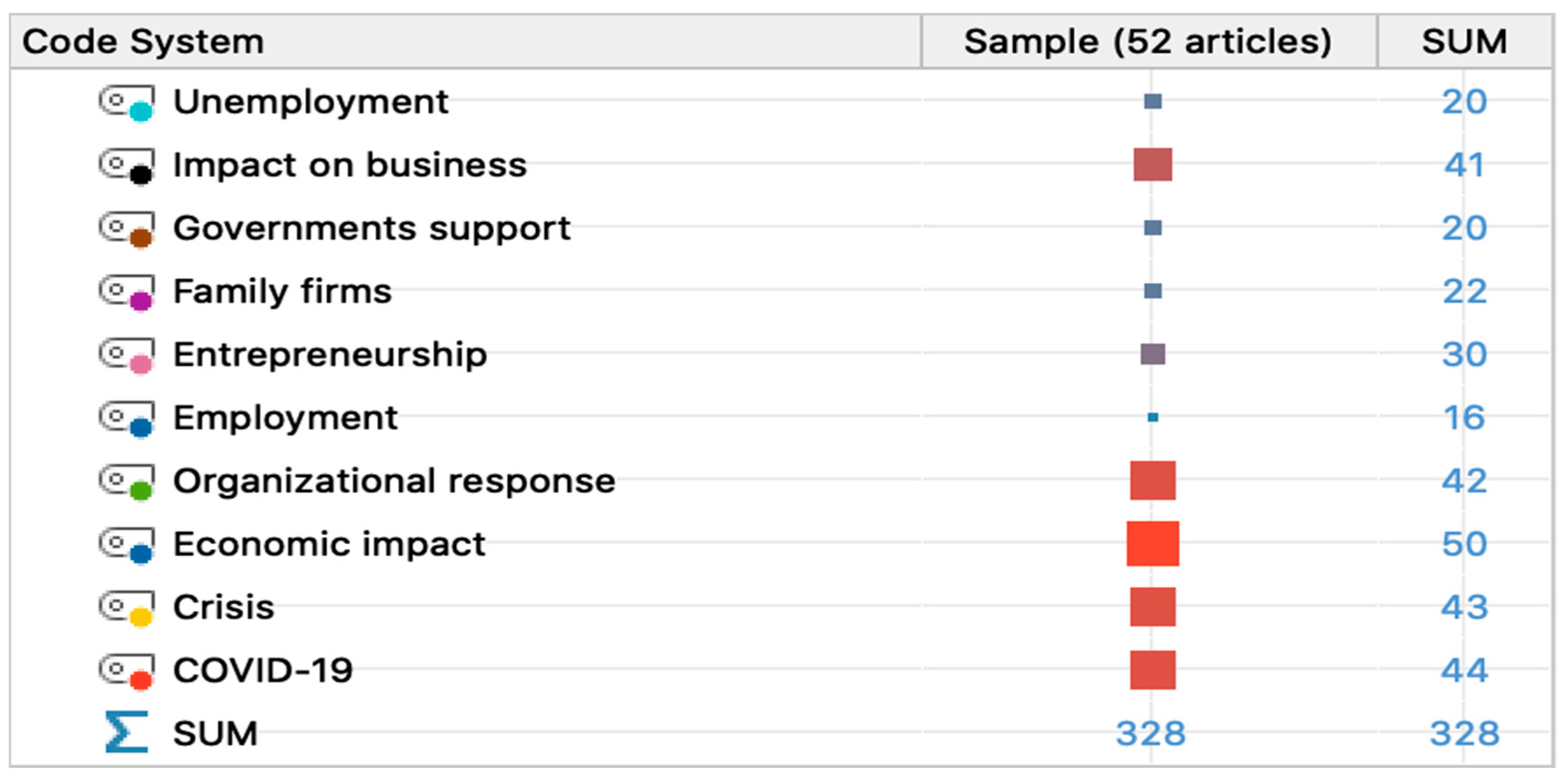The image size is (1568, 780).
Task: Click the Code System column header
Action: [x=143, y=42]
